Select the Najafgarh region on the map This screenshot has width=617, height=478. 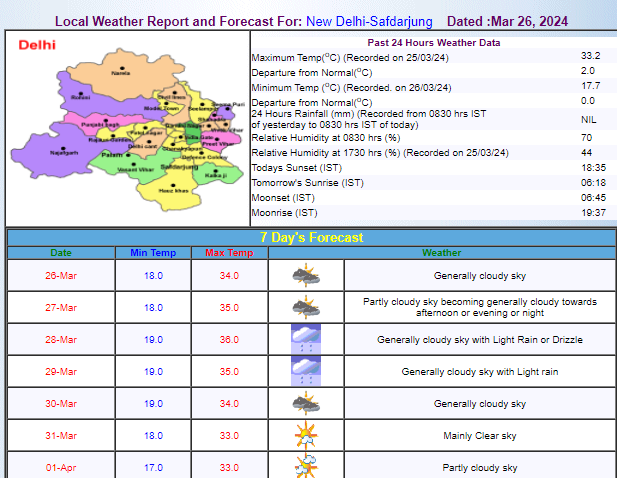pos(64,152)
